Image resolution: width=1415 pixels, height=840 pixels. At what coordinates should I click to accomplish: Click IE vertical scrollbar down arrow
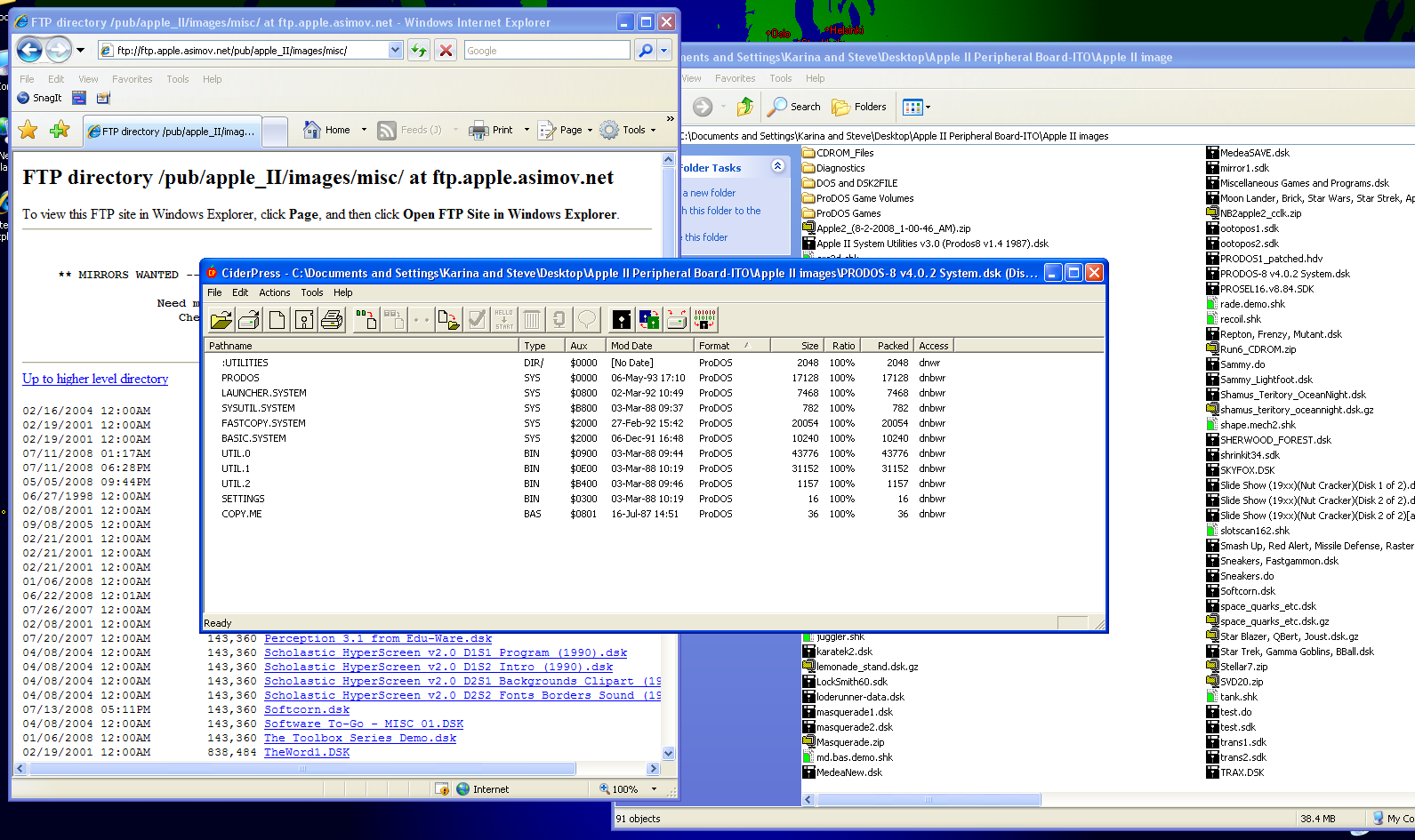pos(669,754)
